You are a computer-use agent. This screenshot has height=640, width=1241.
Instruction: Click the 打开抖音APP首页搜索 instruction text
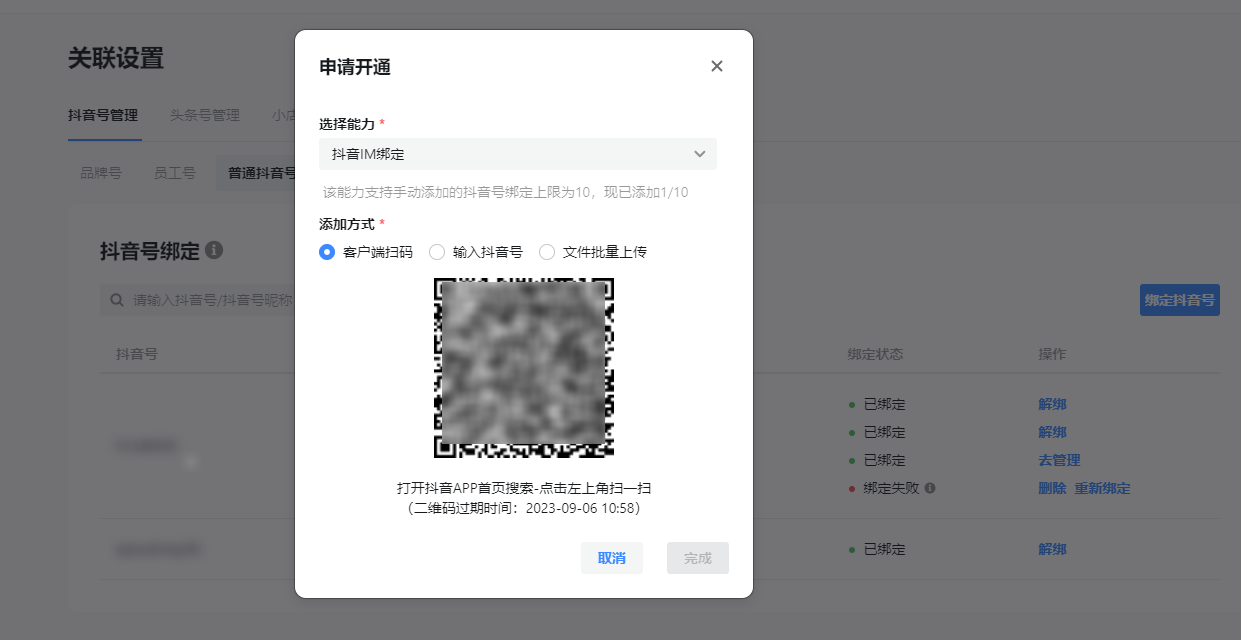tap(524, 488)
